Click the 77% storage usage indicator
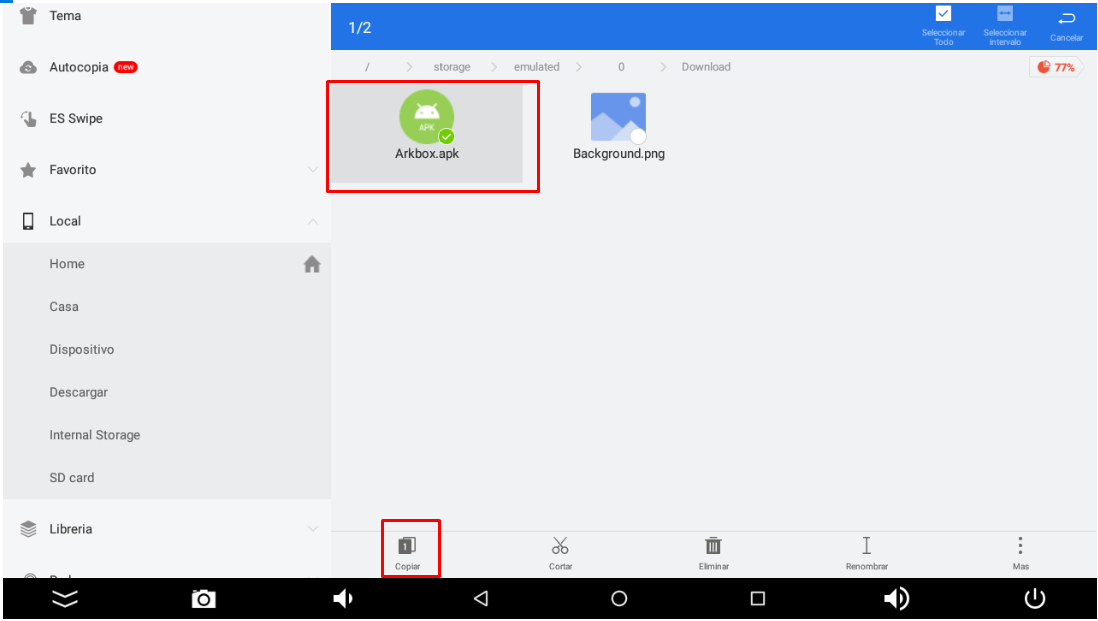Viewport: 1098px width, 621px height. tap(1056, 67)
